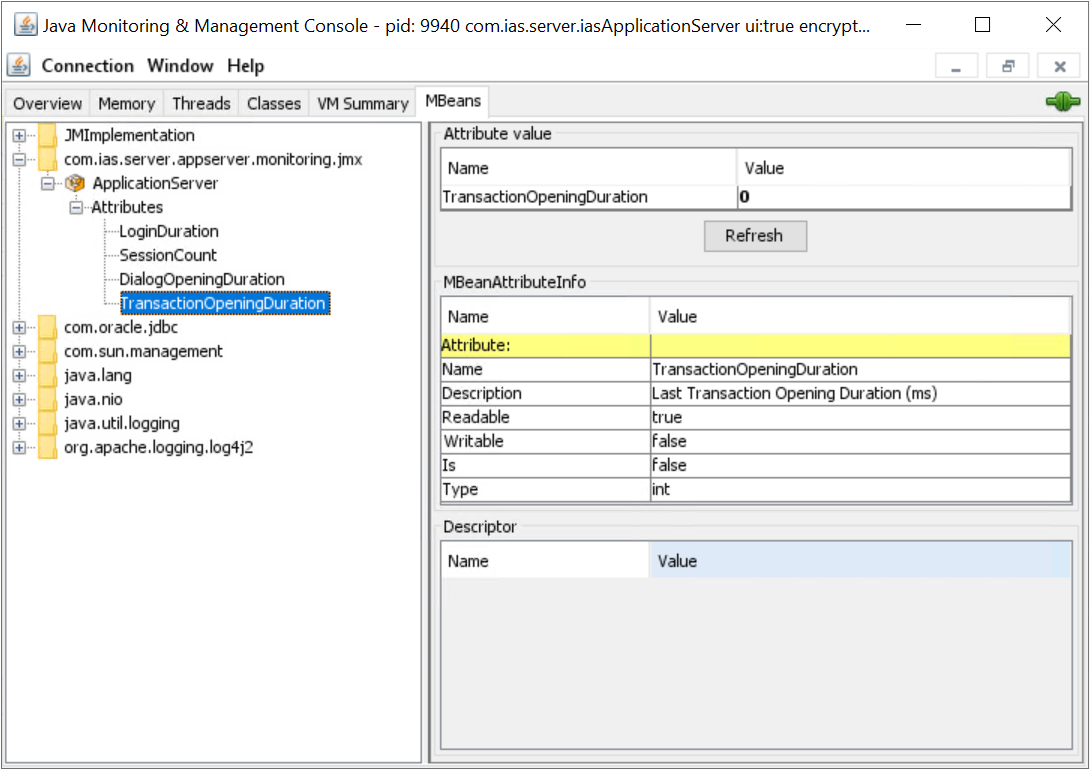The height and width of the screenshot is (769, 1090).
Task: Click the Readable row value true
Action: coord(667,417)
